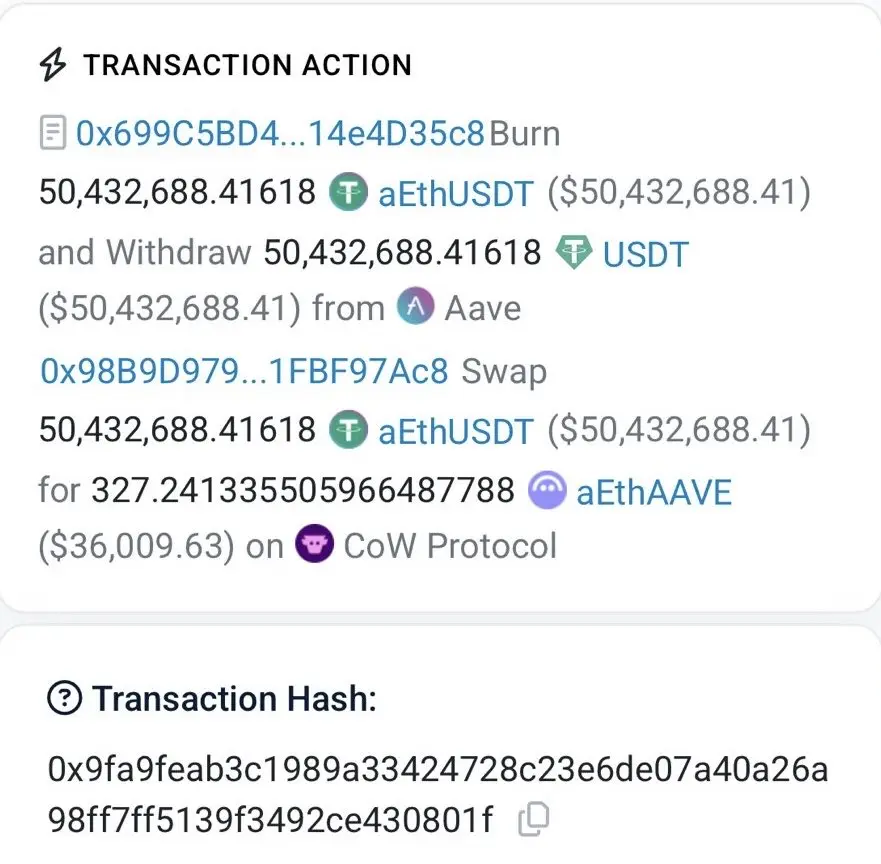The image size is (881, 864).
Task: Click the 327.241335505966487788 swap amount
Action: click(x=303, y=490)
